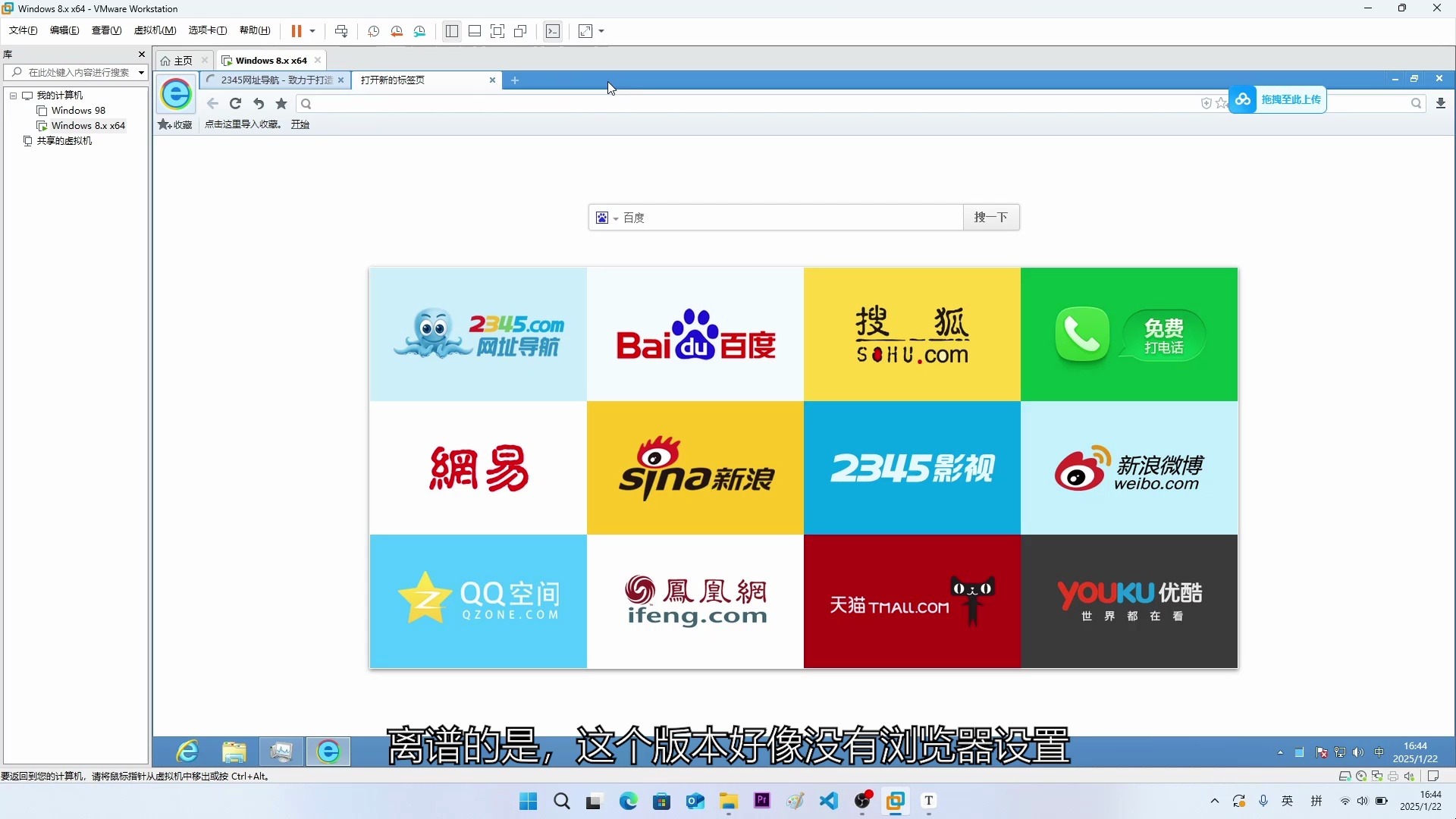Screen dimensions: 1456x819
Task: Open the 文件(F) menu
Action: (x=24, y=30)
